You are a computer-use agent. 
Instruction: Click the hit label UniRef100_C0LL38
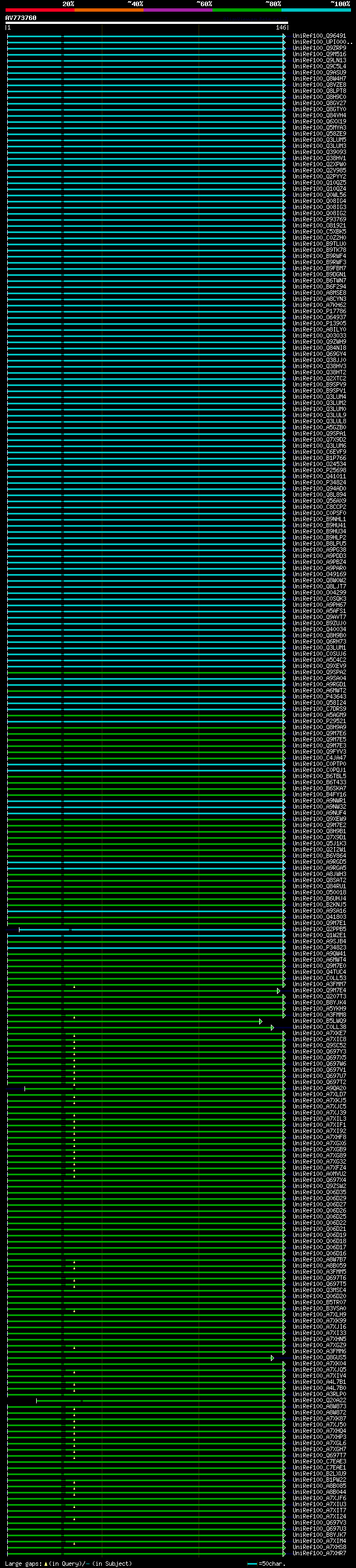pos(319,1027)
